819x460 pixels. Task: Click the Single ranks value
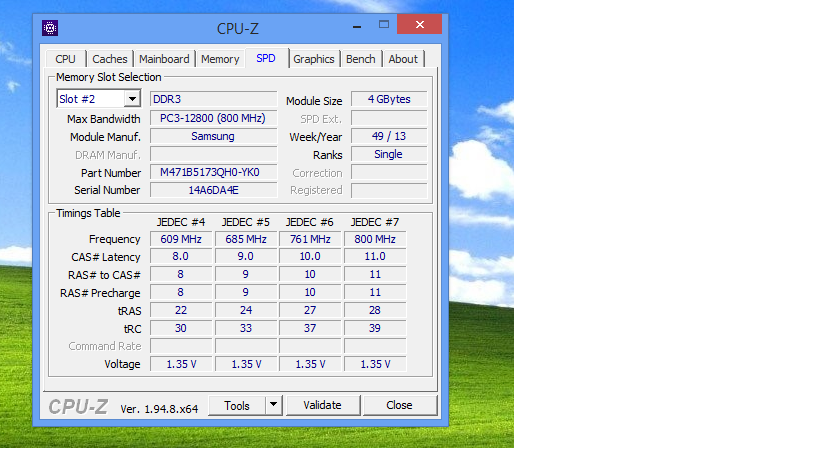click(389, 155)
